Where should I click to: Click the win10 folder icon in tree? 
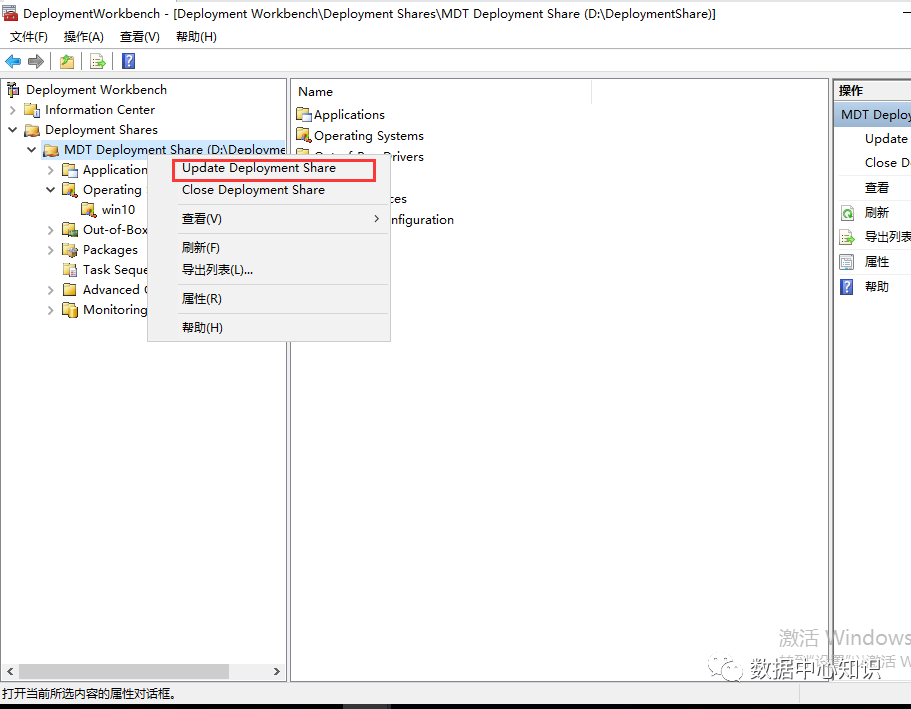coord(88,210)
